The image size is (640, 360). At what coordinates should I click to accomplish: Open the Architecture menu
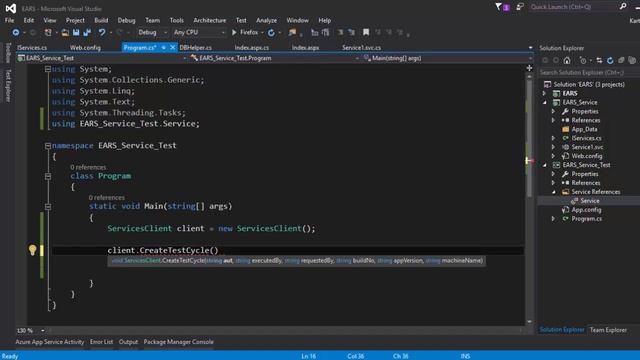209,20
